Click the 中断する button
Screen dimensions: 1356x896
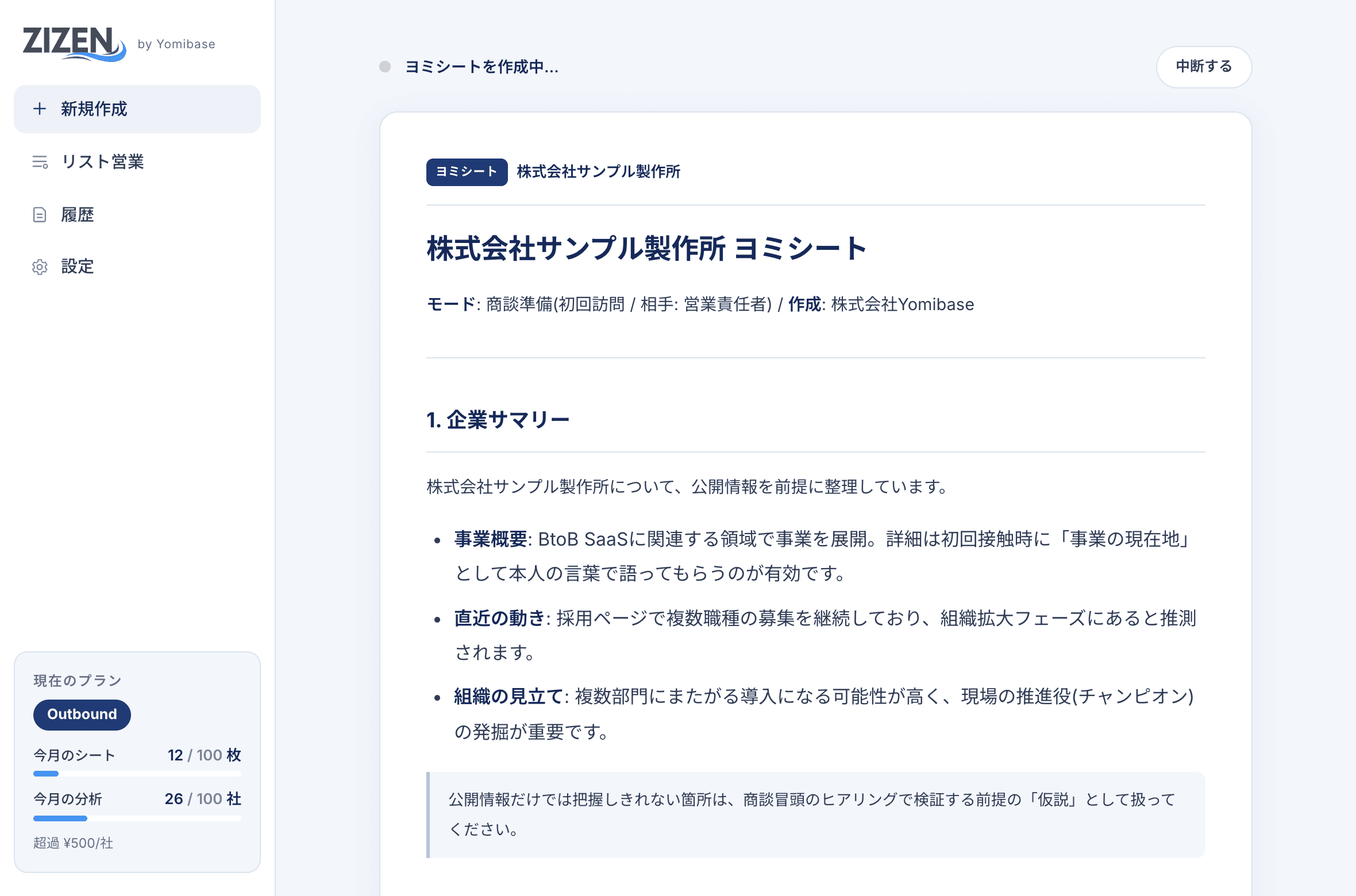[1204, 67]
